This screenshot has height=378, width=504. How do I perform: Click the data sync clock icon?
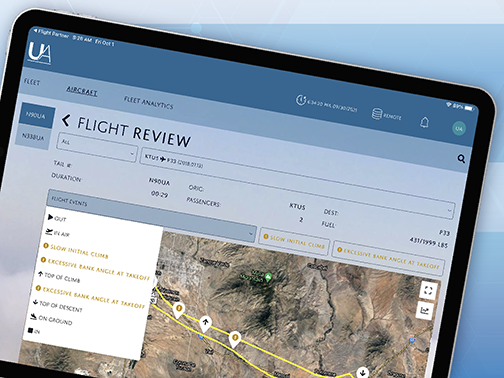point(301,100)
